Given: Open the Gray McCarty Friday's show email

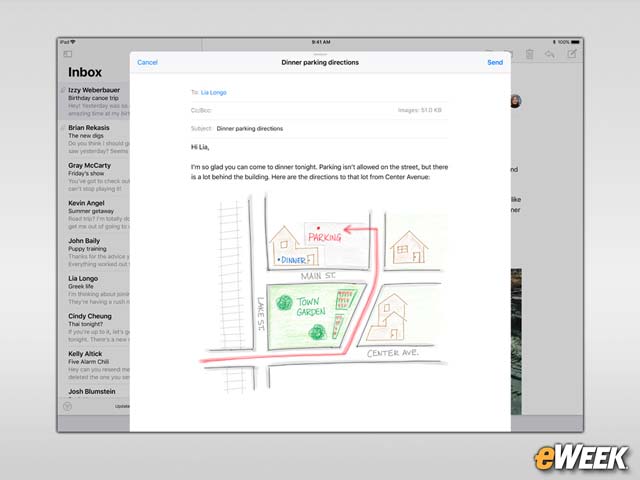Looking at the screenshot, I should coord(95,177).
